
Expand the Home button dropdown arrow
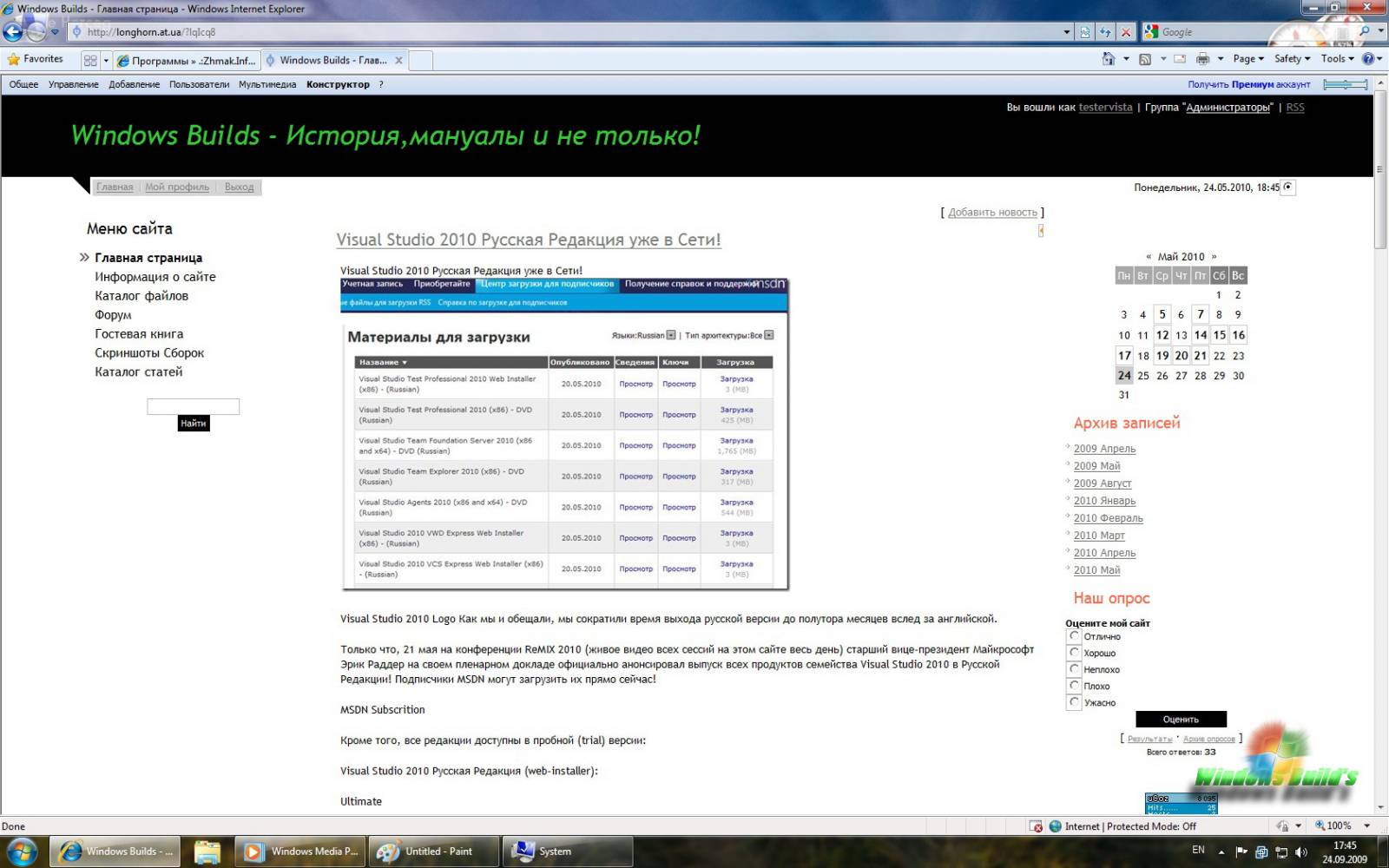[1126, 59]
